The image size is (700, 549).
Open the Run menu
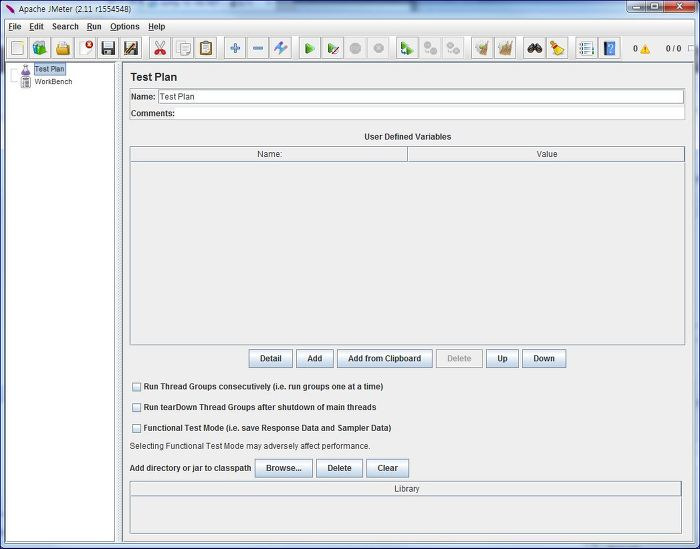[x=94, y=27]
